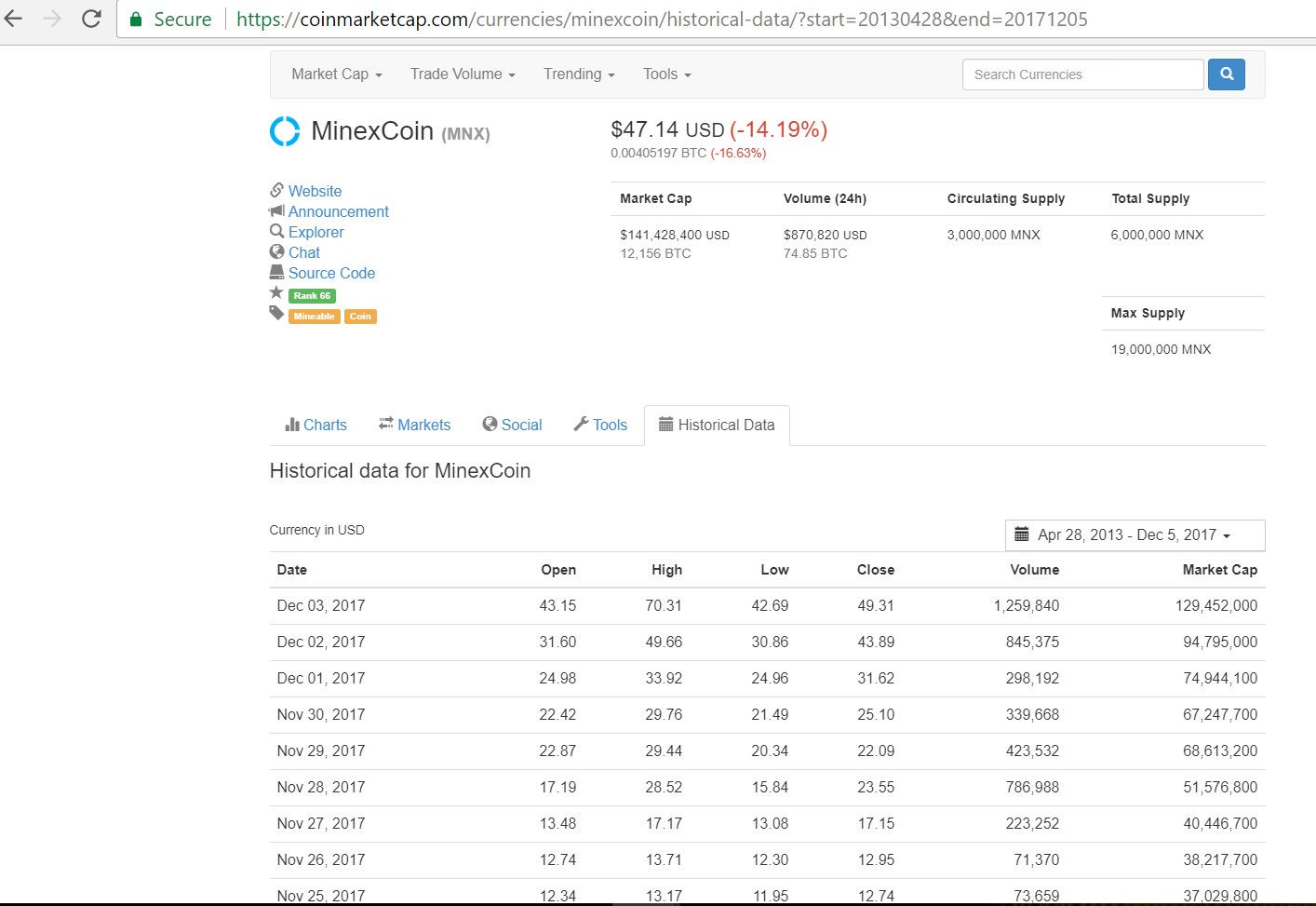Click the High column header
This screenshot has width=1316, height=906.
click(x=666, y=570)
